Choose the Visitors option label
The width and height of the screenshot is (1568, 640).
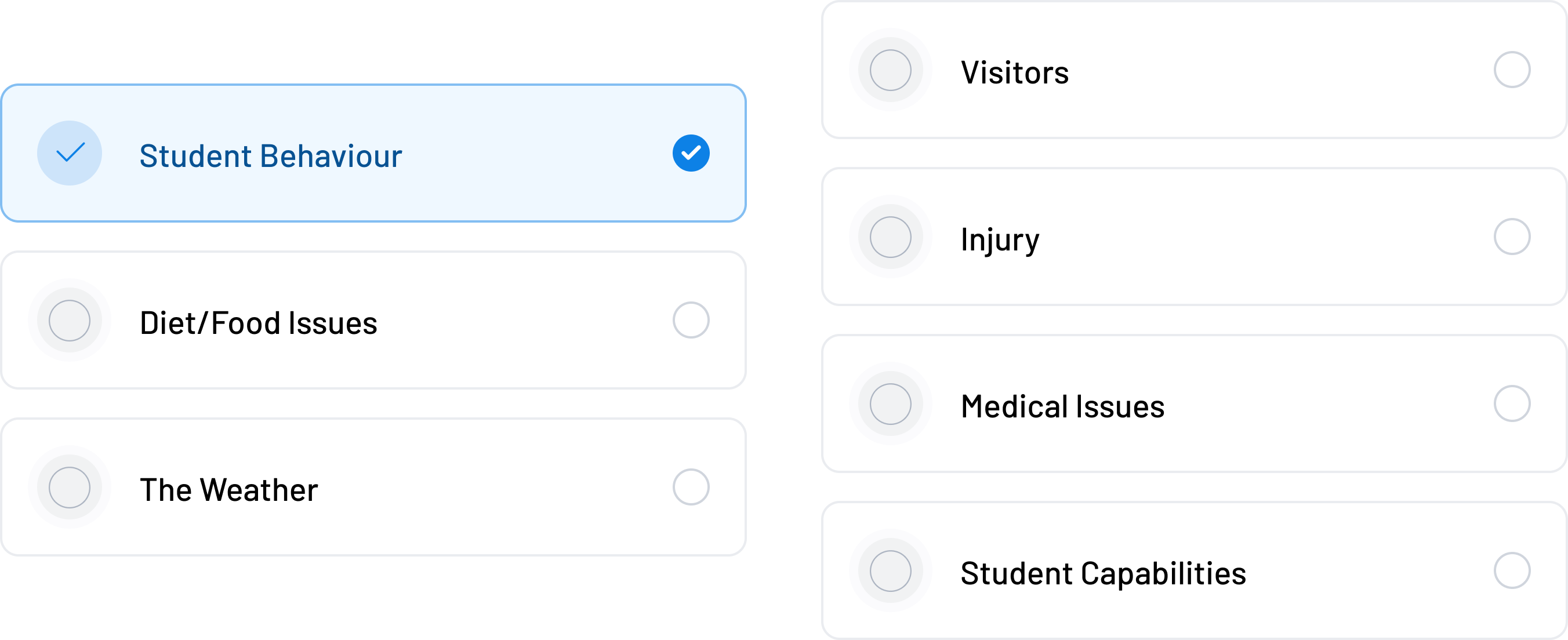point(1014,73)
